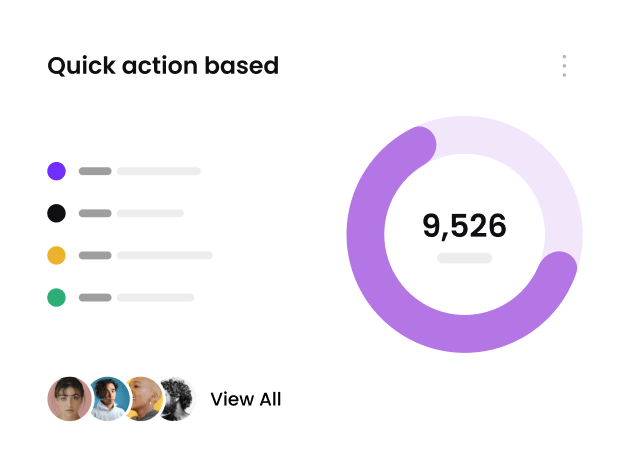Click the yellow legend dot
This screenshot has width=631, height=474.
[57, 255]
